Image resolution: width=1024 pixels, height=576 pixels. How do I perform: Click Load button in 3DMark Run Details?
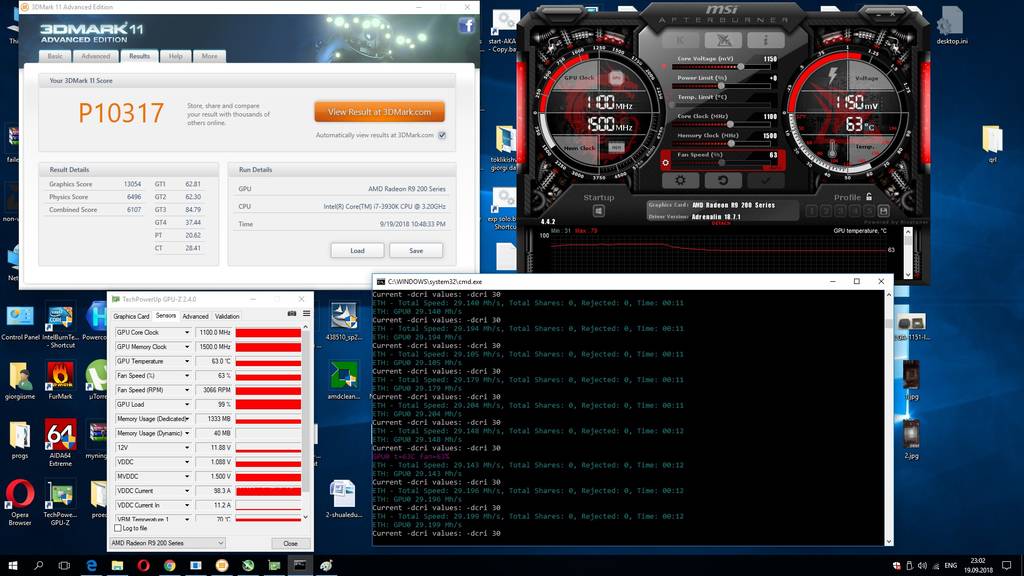[357, 250]
